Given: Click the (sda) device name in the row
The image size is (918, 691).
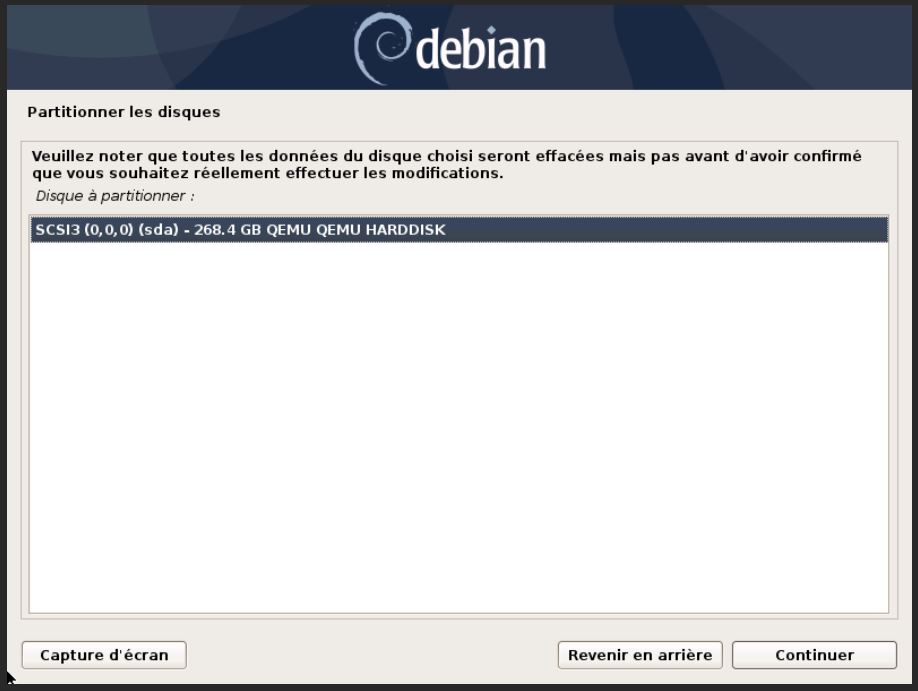Looking at the screenshot, I should 158,230.
